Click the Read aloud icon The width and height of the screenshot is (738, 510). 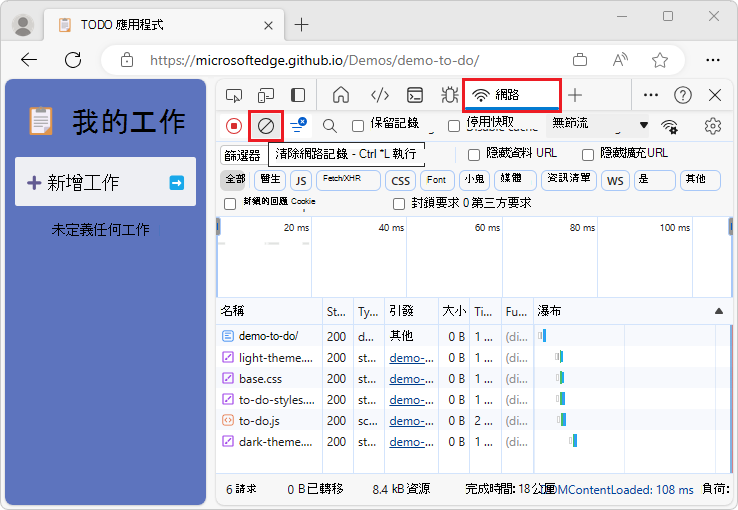[x=620, y=60]
